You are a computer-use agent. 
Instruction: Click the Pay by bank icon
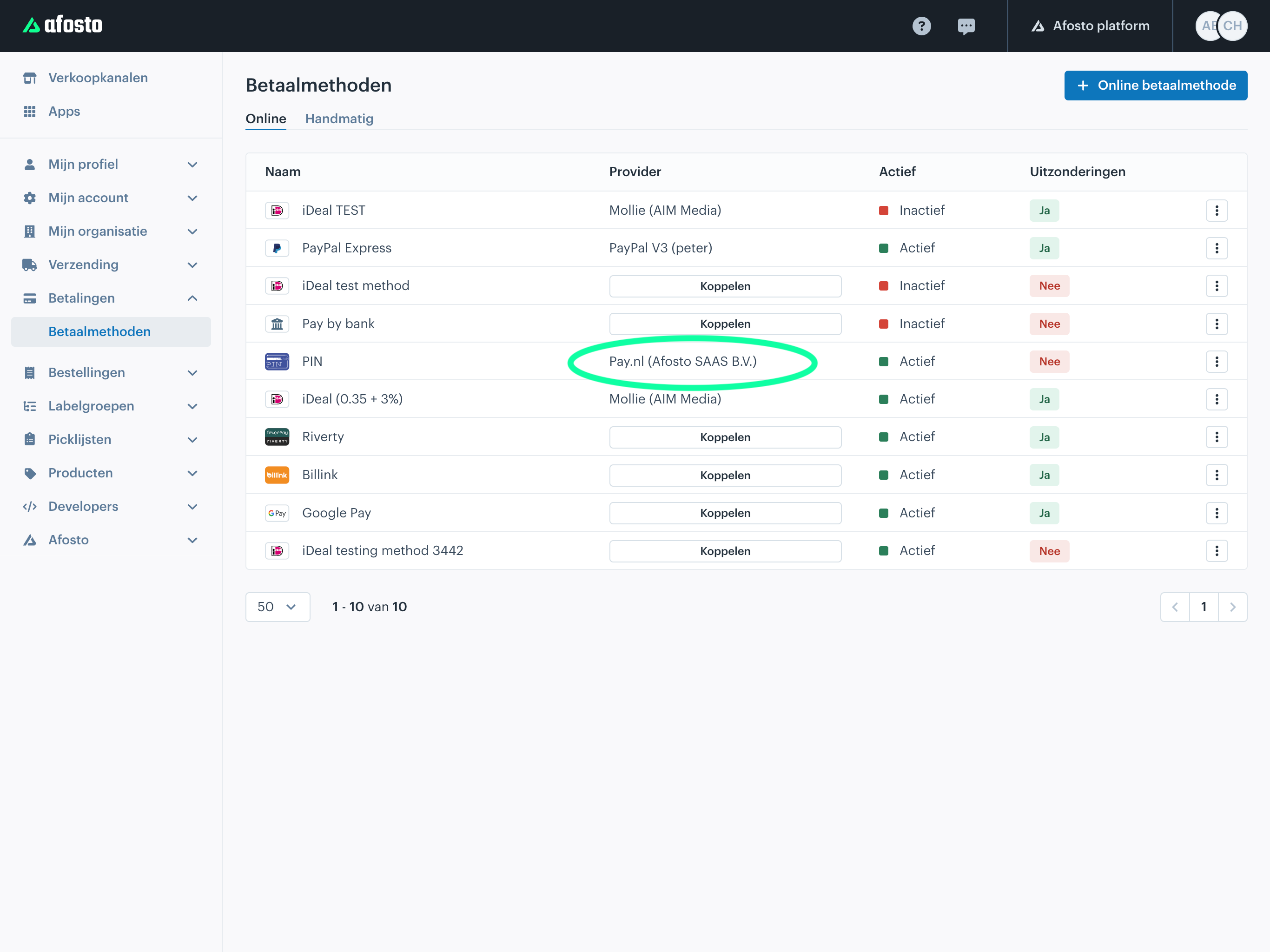pyautogui.click(x=277, y=324)
